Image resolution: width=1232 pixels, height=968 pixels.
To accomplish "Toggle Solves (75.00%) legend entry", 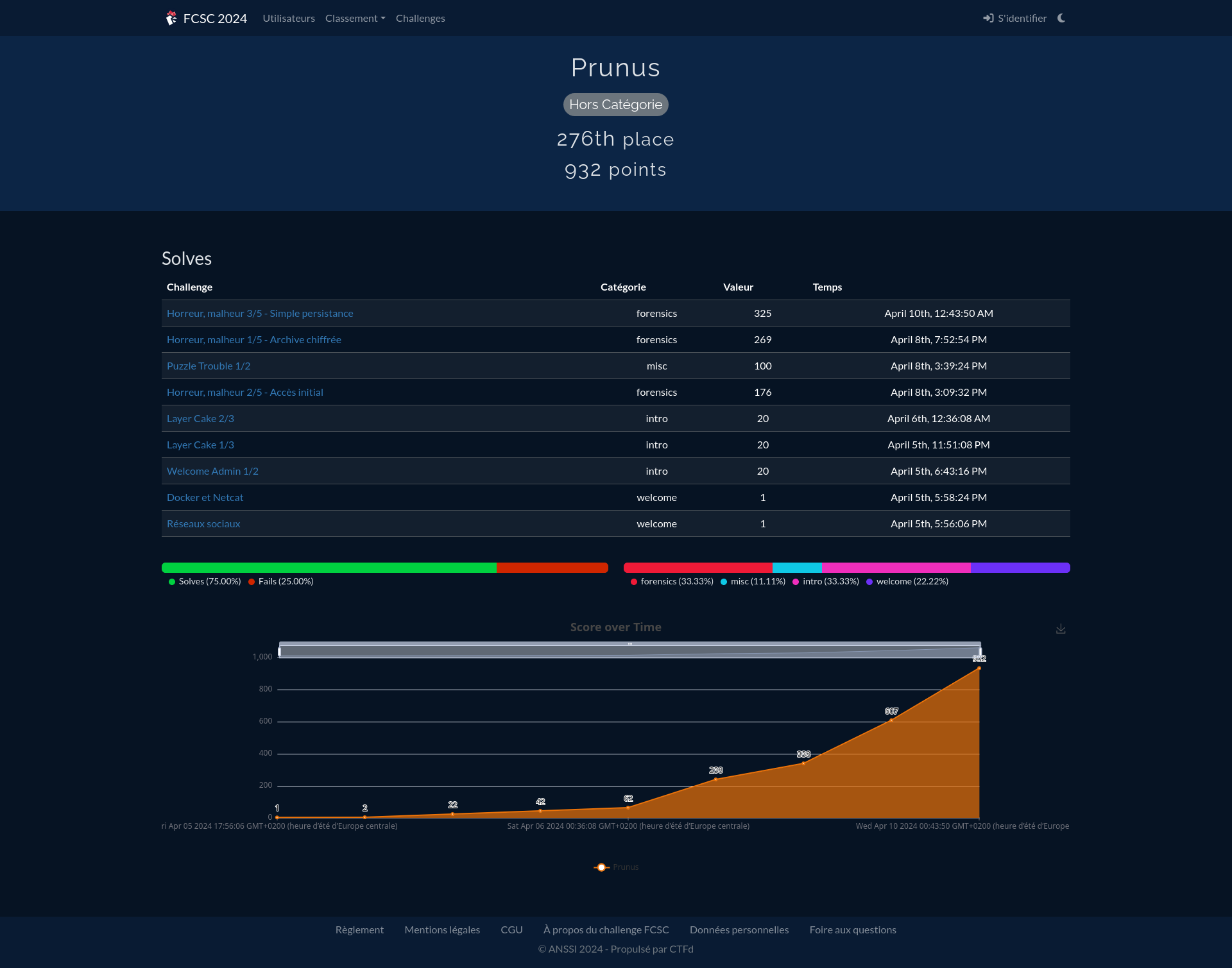I will (205, 581).
